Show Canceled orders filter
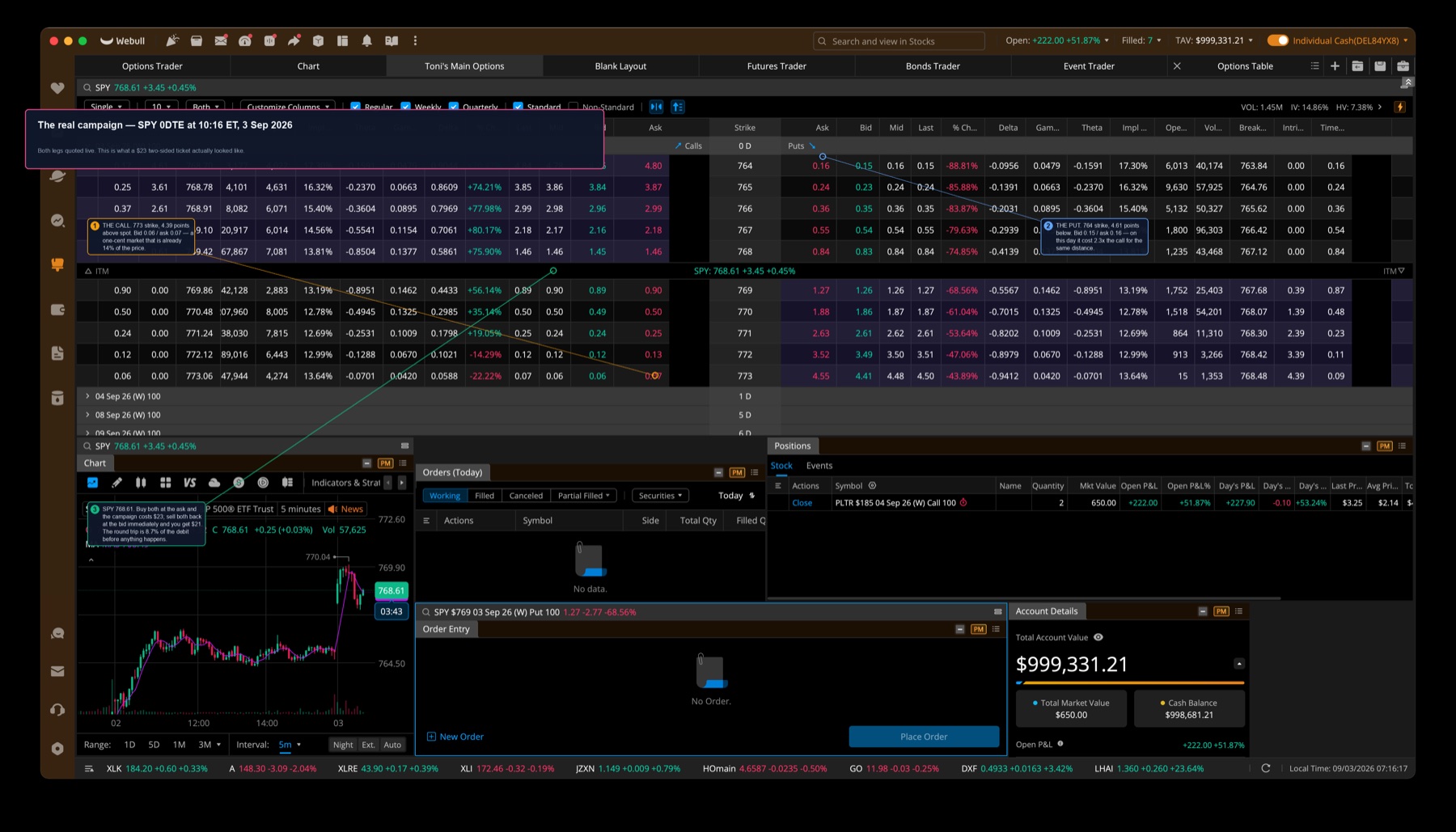1456x832 pixels. [526, 496]
